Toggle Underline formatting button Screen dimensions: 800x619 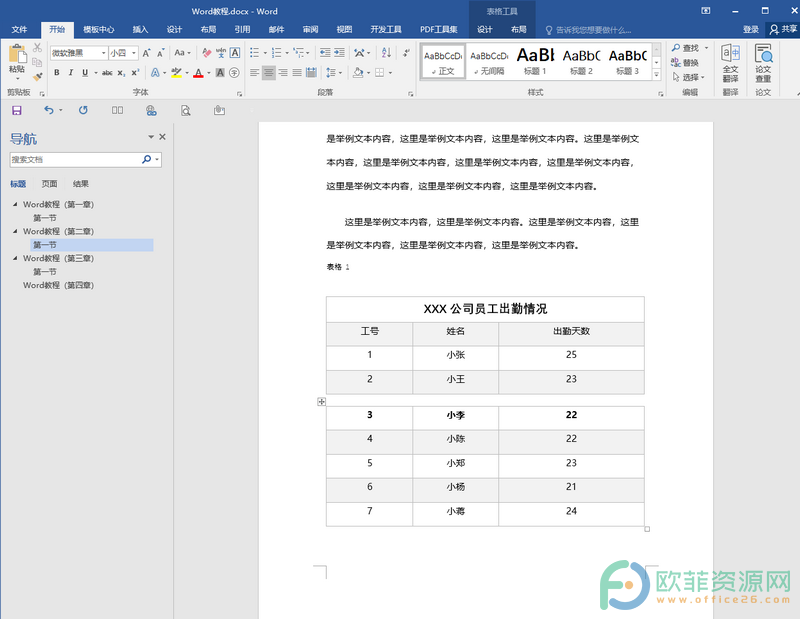pos(85,73)
